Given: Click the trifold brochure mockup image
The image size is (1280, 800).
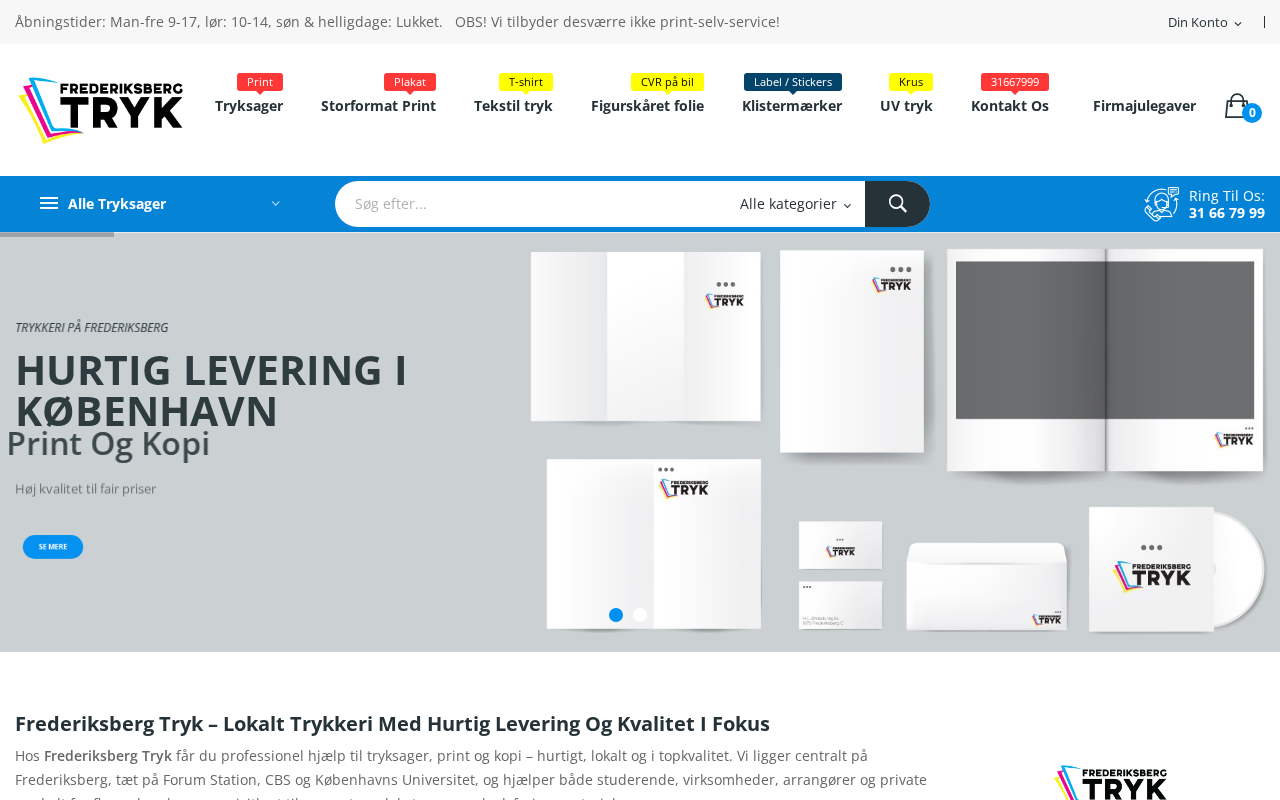Looking at the screenshot, I should point(646,337).
